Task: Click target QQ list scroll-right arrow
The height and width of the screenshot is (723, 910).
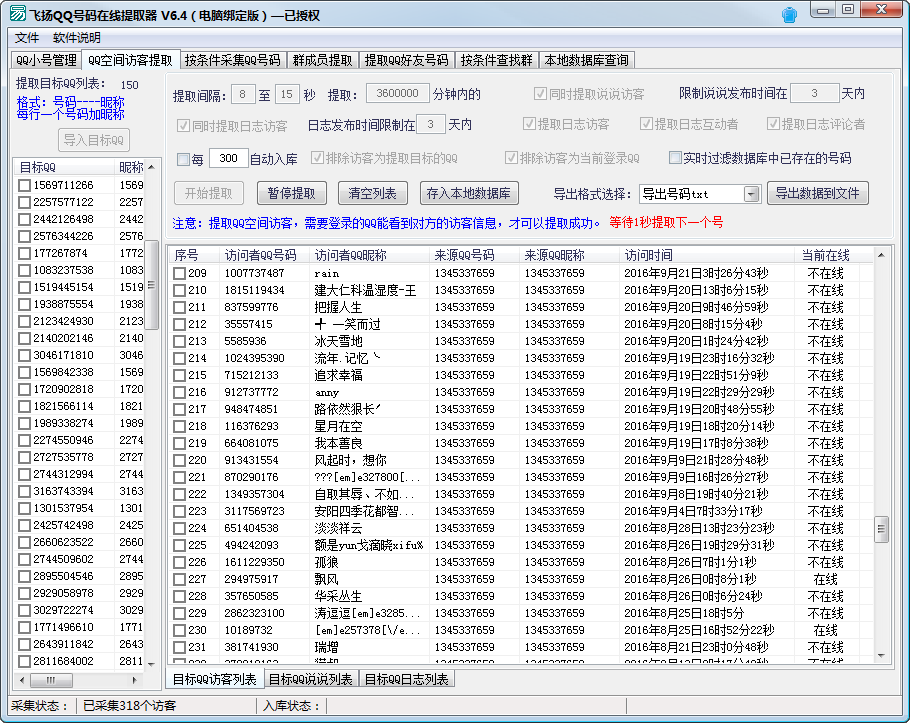Action: 135,680
